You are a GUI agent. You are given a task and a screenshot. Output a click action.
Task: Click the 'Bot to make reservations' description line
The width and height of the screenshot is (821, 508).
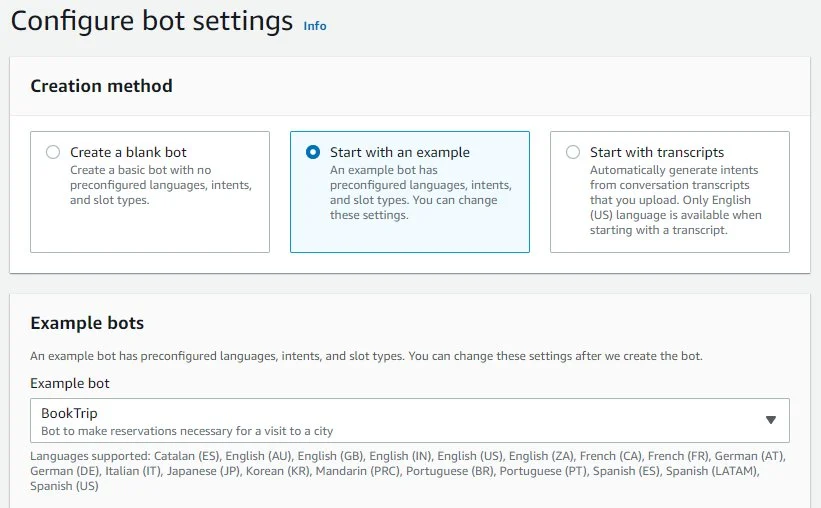click(187, 431)
